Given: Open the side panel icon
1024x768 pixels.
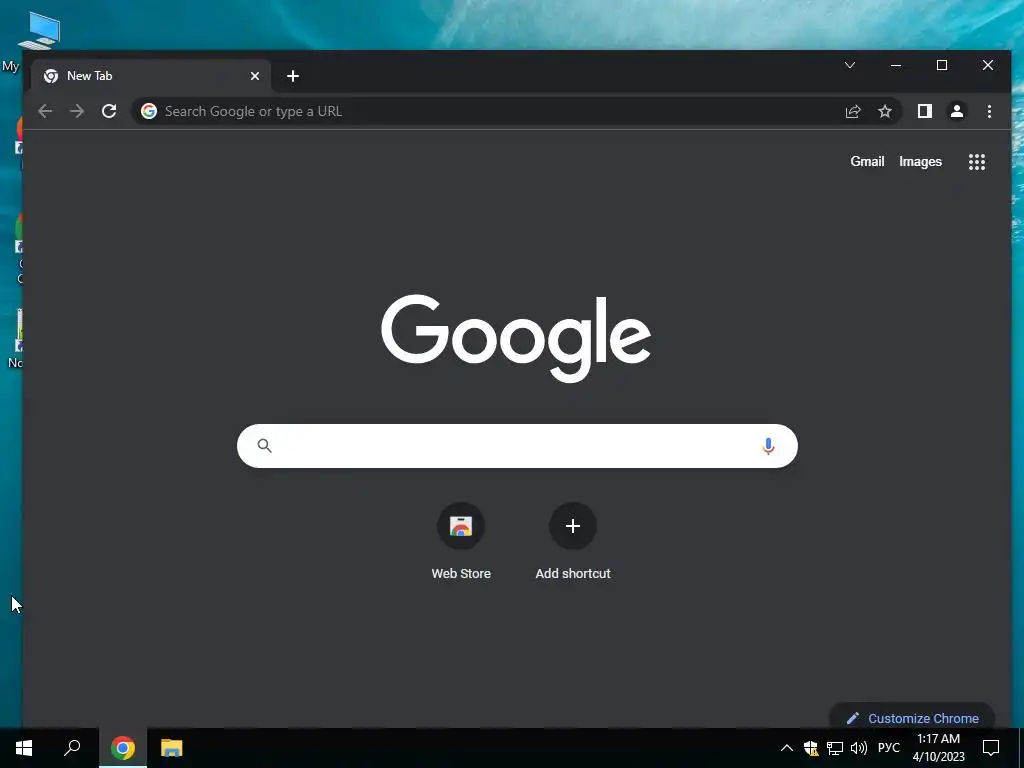Looking at the screenshot, I should [x=925, y=111].
